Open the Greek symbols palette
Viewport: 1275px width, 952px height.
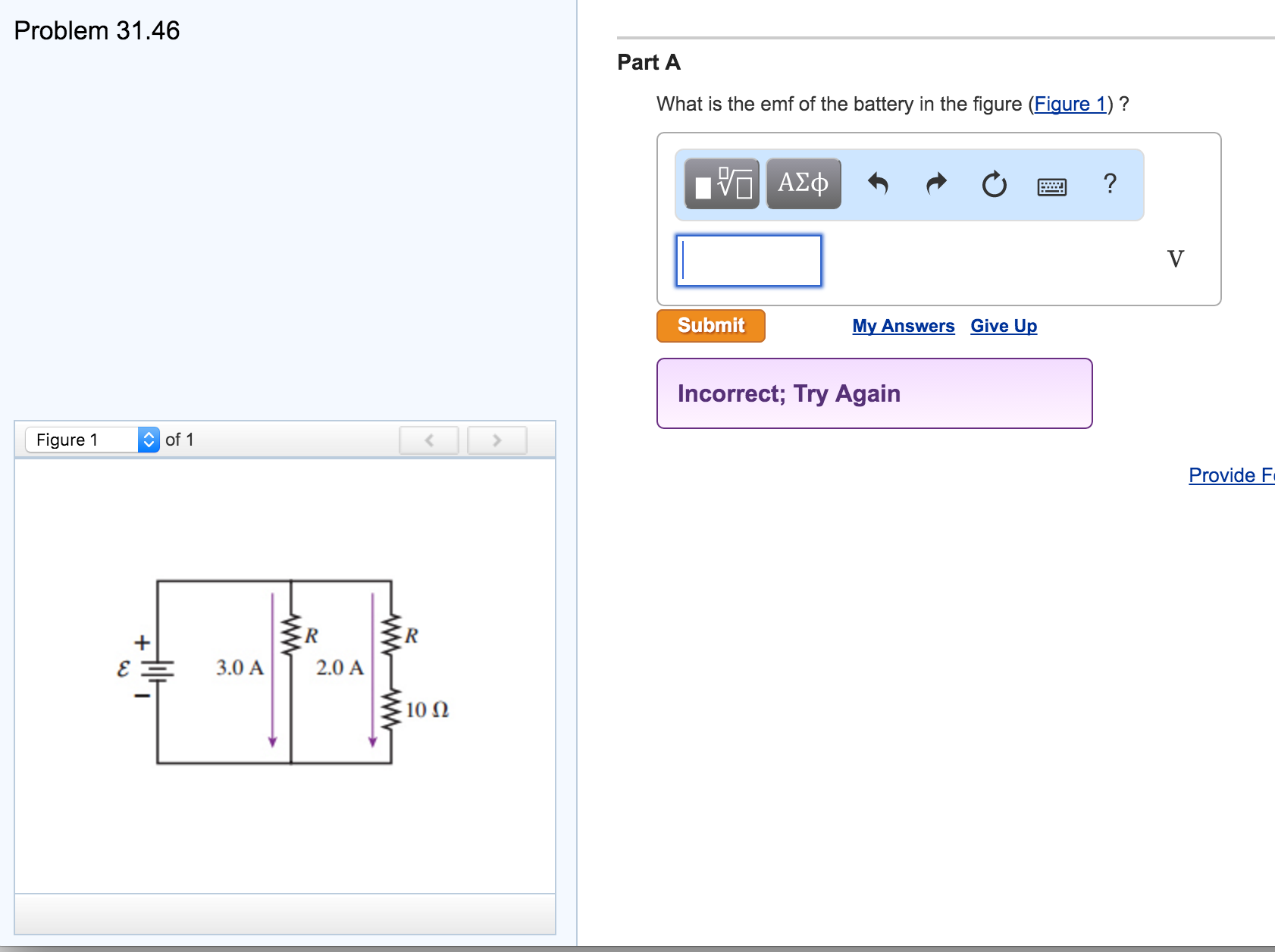803,183
